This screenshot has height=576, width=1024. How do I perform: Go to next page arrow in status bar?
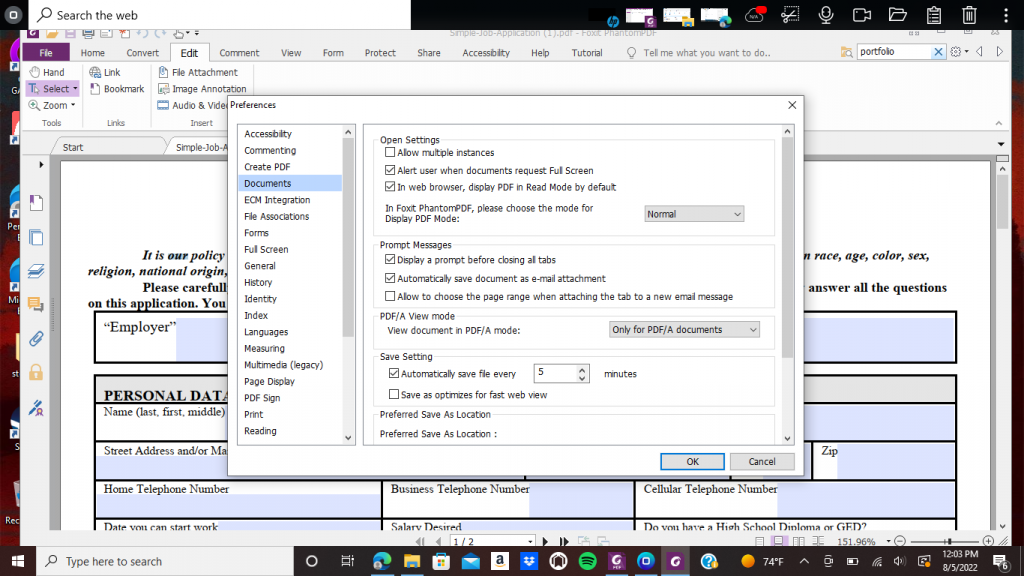545,541
